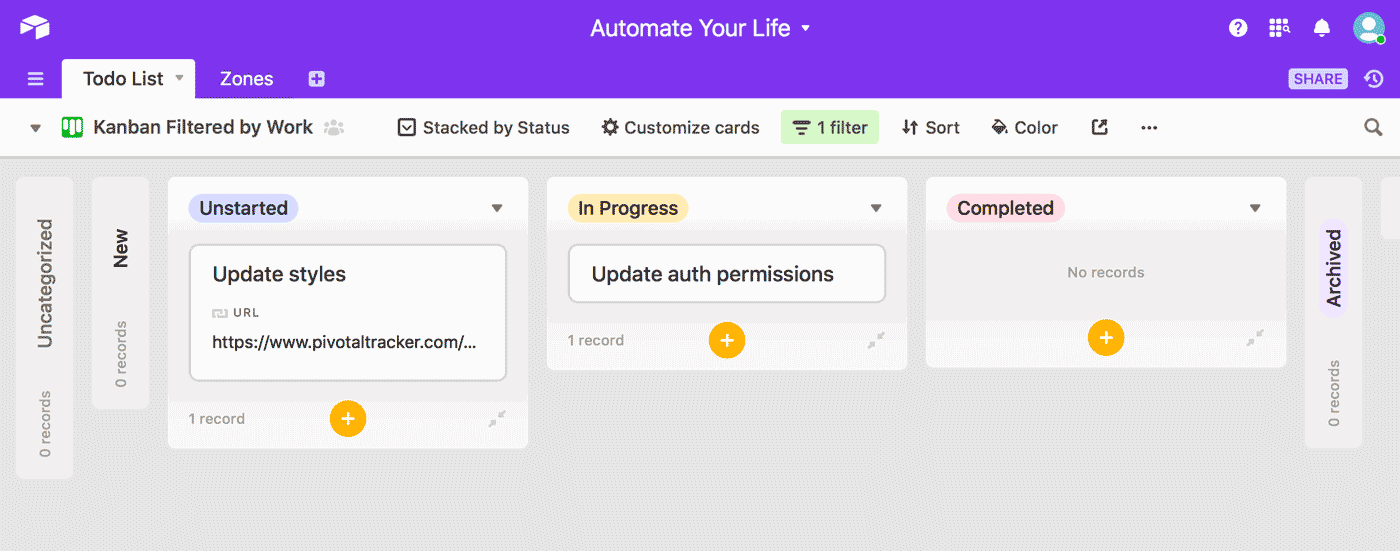Image resolution: width=1400 pixels, height=551 pixels.
Task: Click the SHARE button
Action: 1318,79
